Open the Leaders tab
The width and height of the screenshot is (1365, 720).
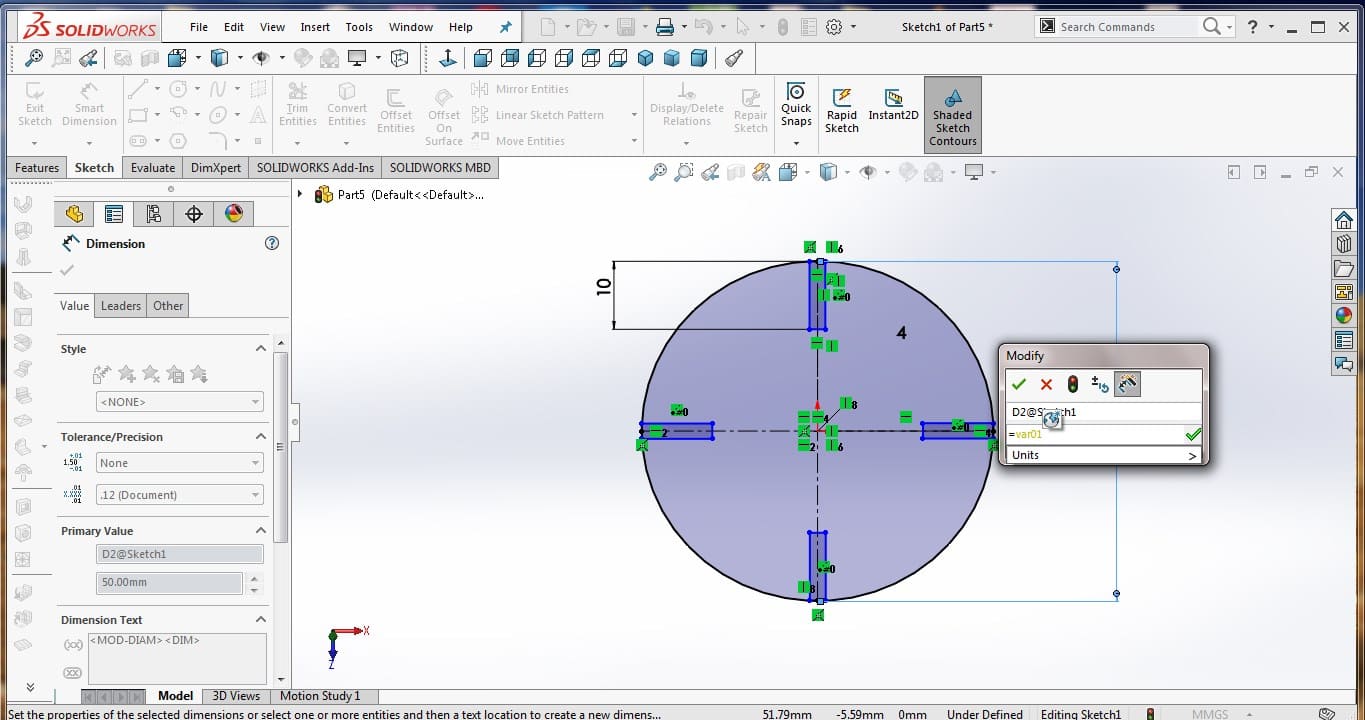click(121, 306)
